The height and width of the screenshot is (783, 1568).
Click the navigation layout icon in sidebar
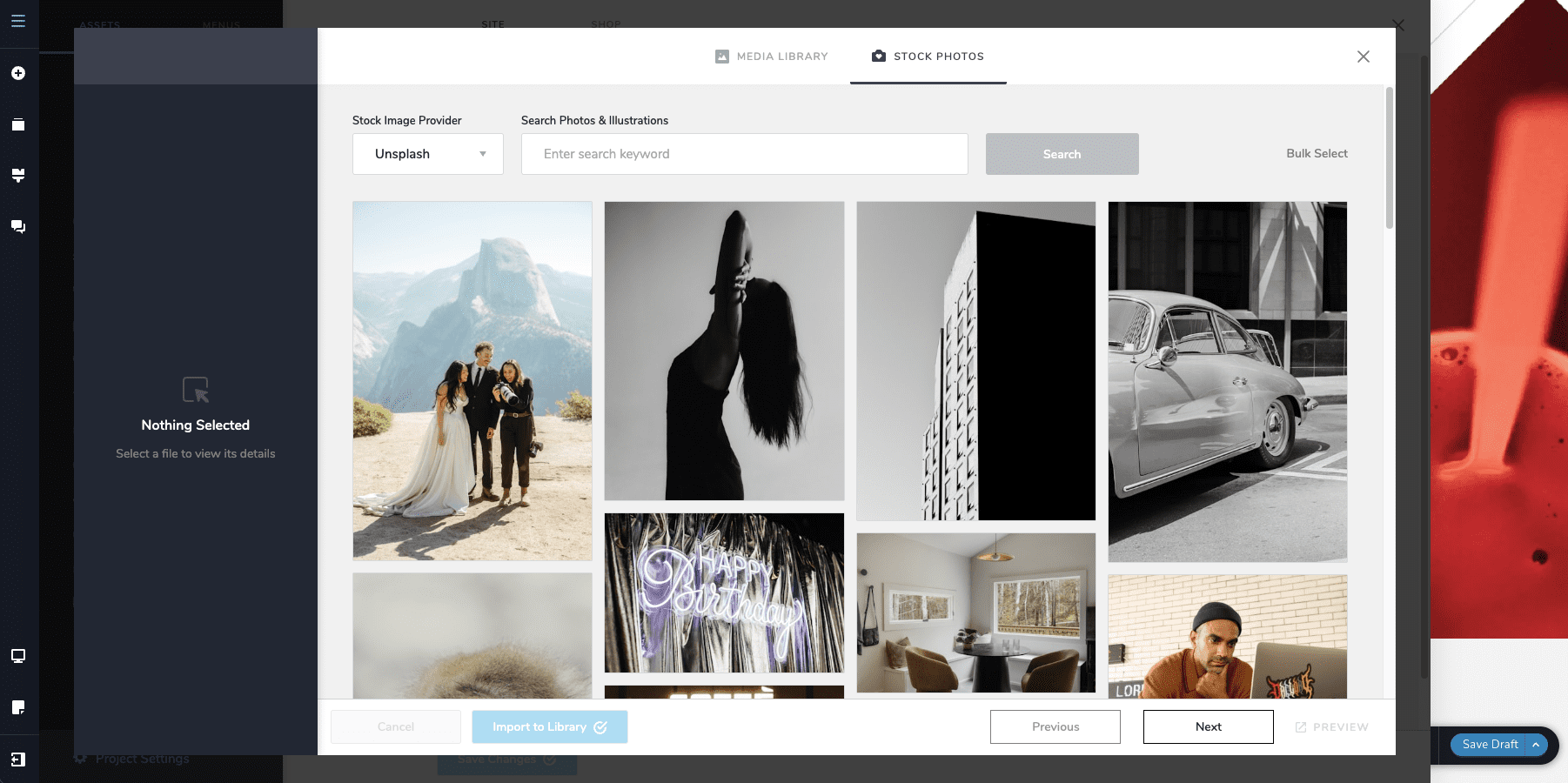pyautogui.click(x=18, y=176)
